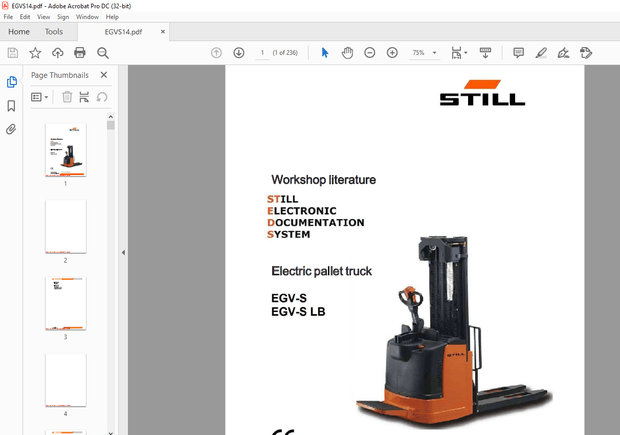620x435 pixels.
Task: Open the Sign menu
Action: click(63, 17)
